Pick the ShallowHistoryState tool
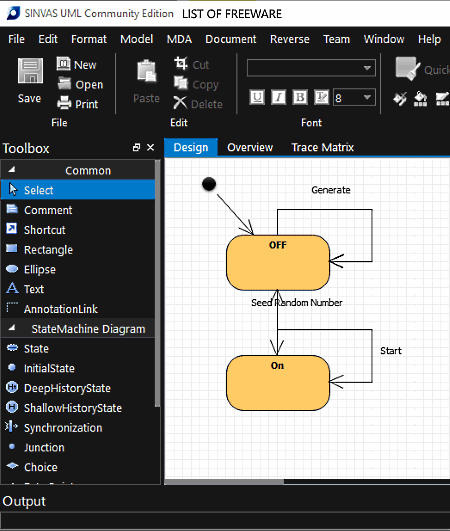 (64, 408)
